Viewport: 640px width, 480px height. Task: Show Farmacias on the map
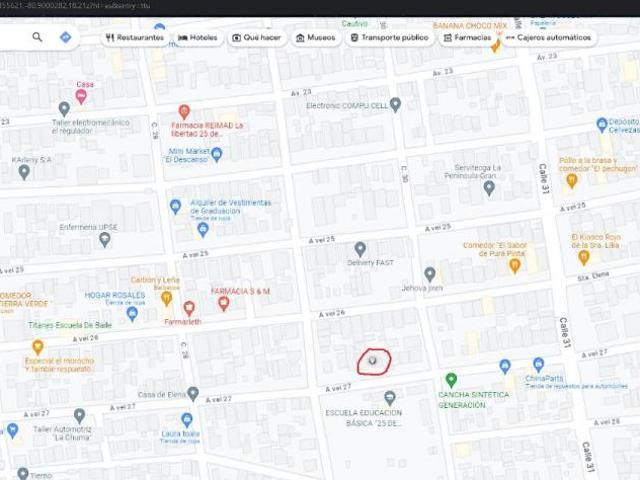[466, 38]
